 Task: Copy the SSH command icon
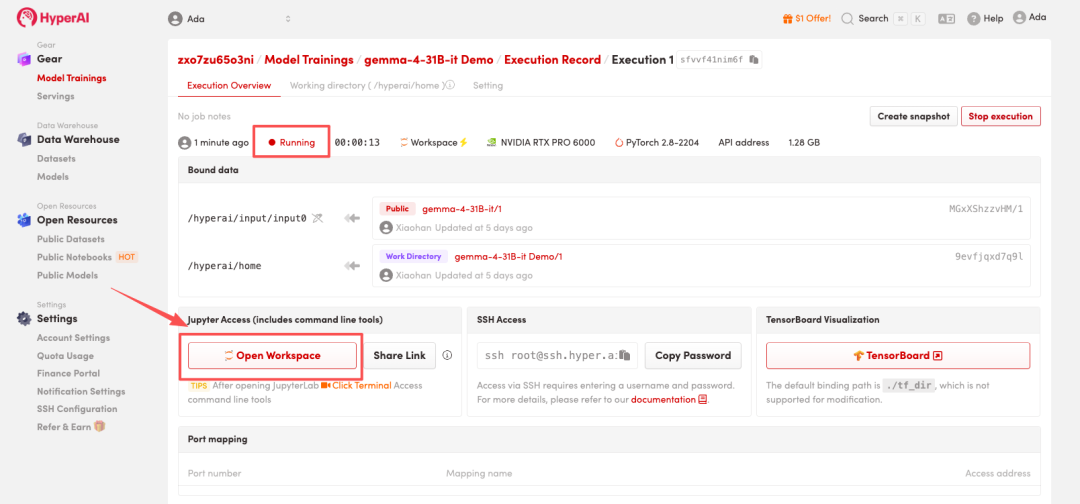pyautogui.click(x=624, y=355)
